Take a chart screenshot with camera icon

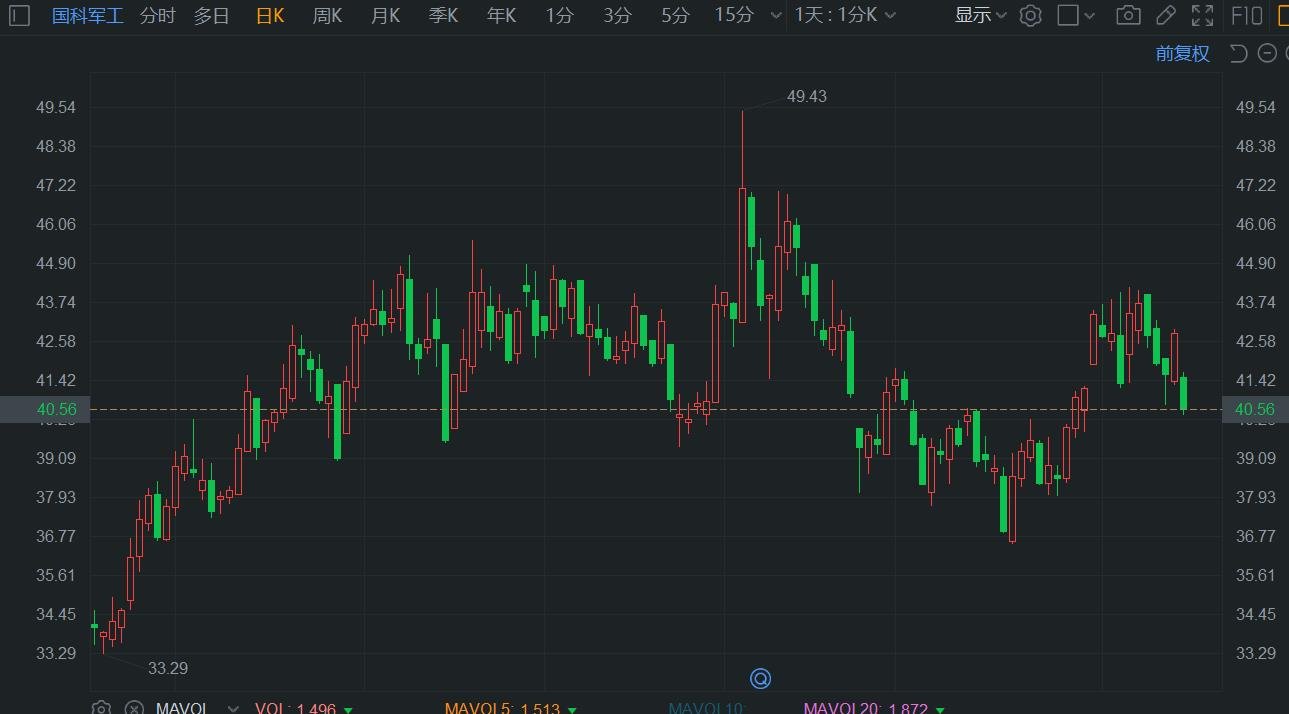tap(1128, 15)
